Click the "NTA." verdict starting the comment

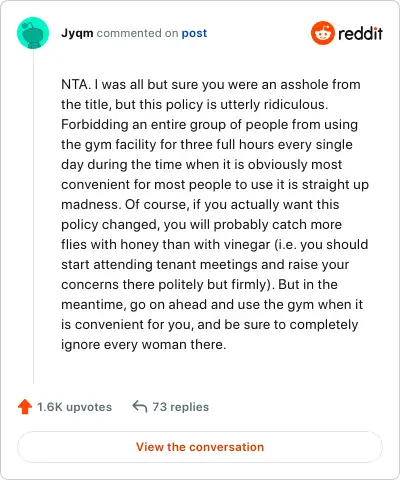76,84
